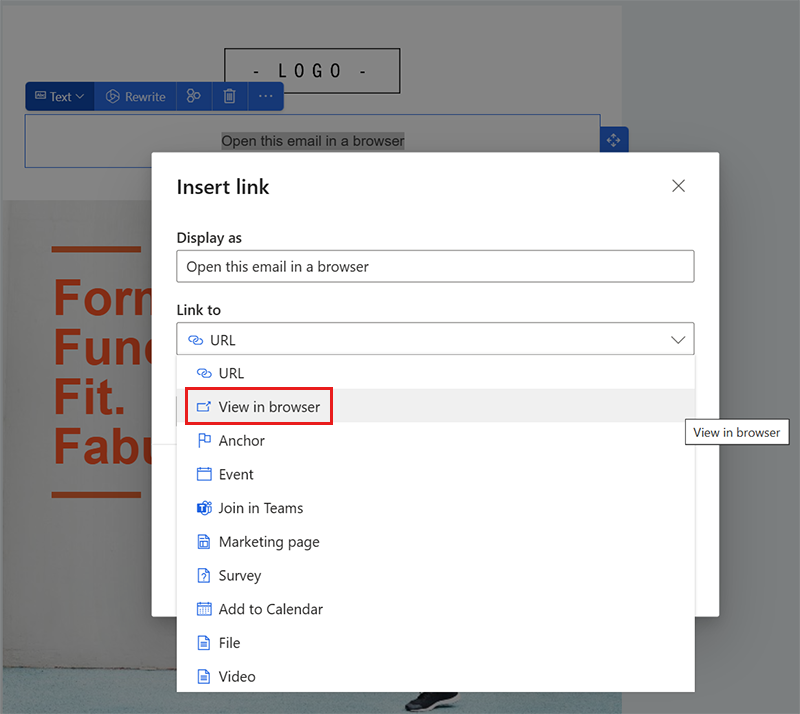Screen dimensions: 800x714
Task: Select Anchor from link types
Action: click(435, 440)
